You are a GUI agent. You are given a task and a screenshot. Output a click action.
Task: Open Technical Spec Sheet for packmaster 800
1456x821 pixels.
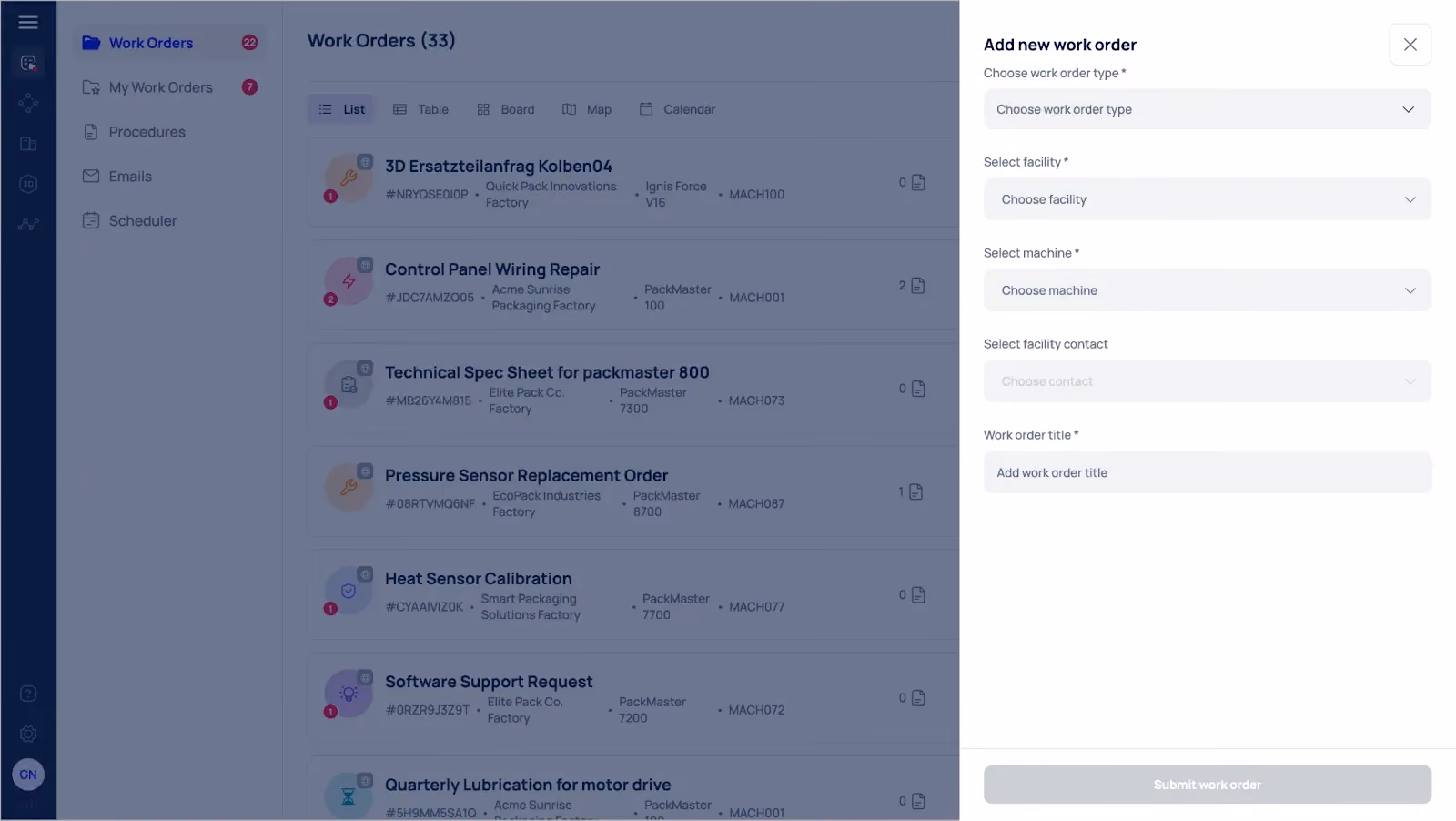pyautogui.click(x=547, y=372)
